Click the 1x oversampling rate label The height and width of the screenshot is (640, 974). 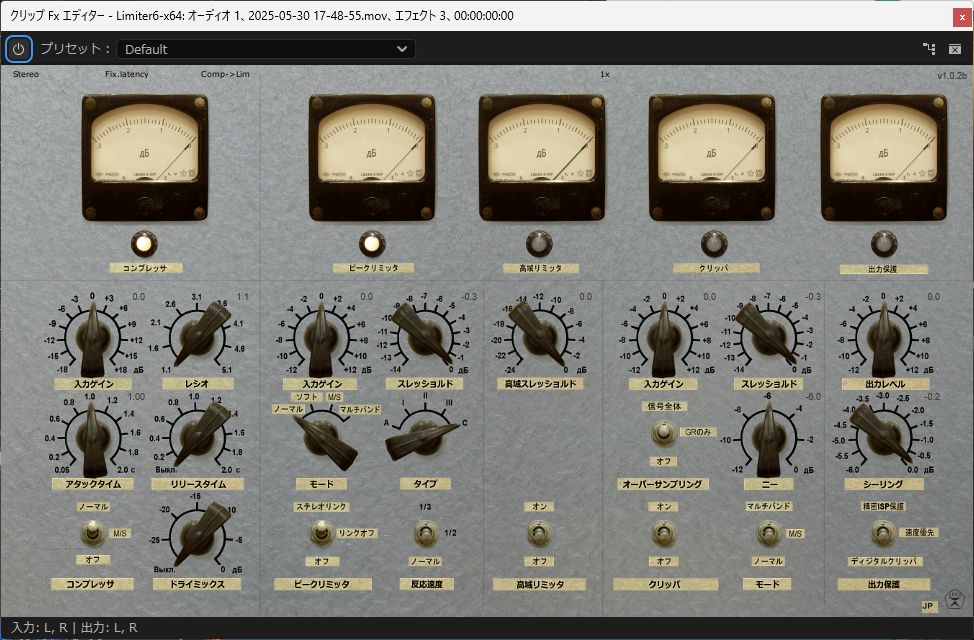click(605, 74)
